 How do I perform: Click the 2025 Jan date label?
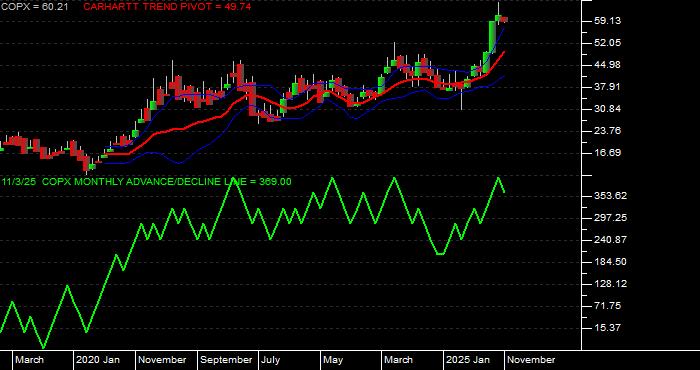[468, 360]
